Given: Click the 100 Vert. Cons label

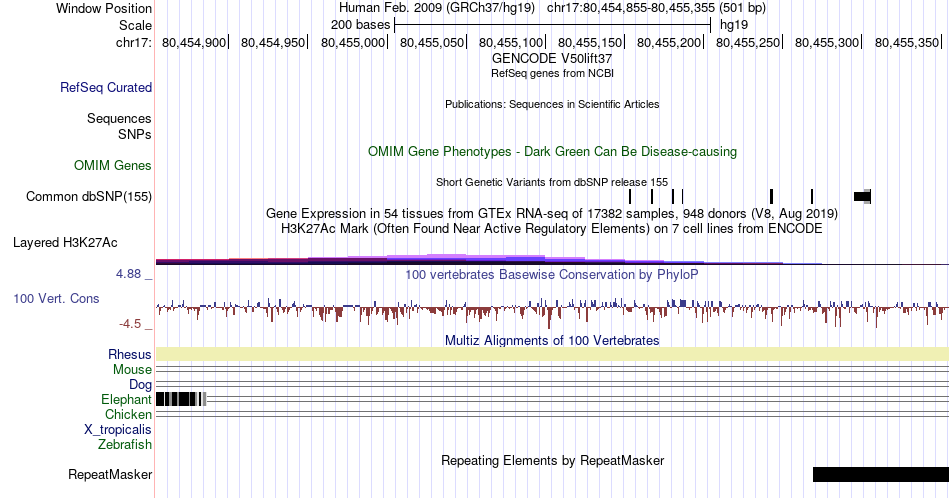Looking at the screenshot, I should tap(56, 298).
